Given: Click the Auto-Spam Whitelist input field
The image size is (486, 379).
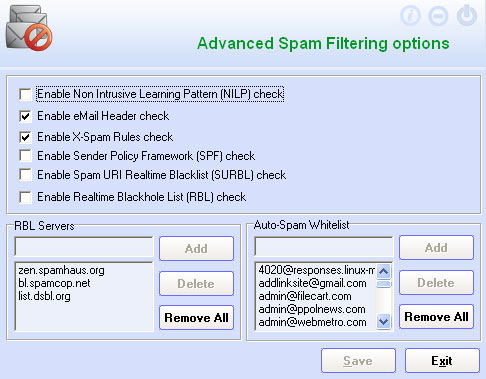Looking at the screenshot, I should click(324, 246).
